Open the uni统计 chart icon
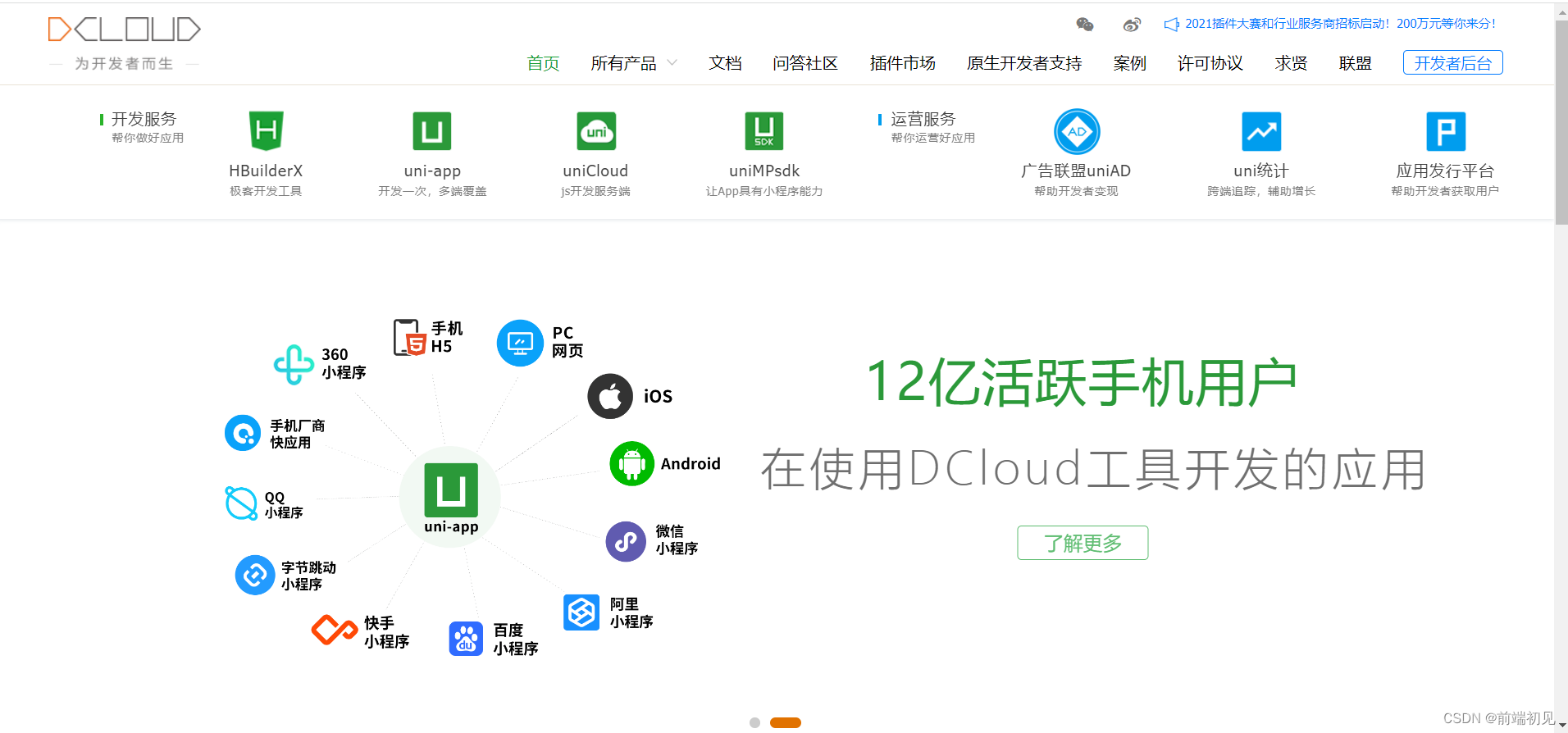 pyautogui.click(x=1261, y=131)
